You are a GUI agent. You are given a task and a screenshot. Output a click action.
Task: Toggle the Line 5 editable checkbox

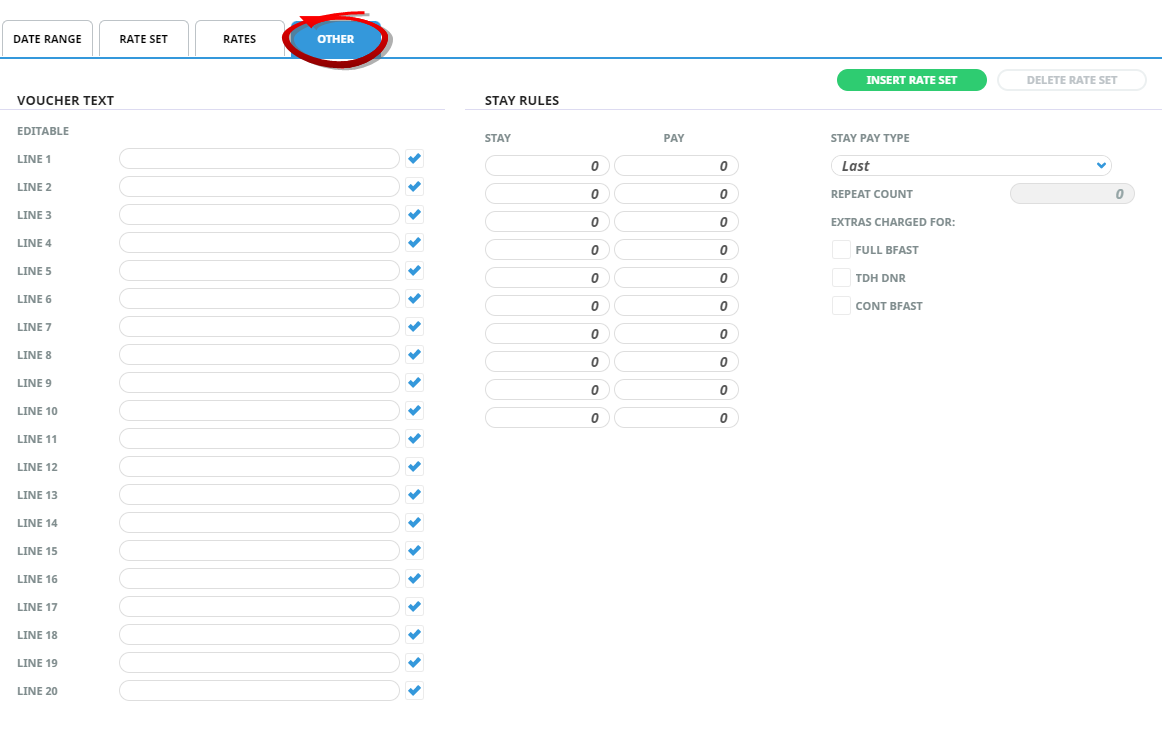(414, 271)
